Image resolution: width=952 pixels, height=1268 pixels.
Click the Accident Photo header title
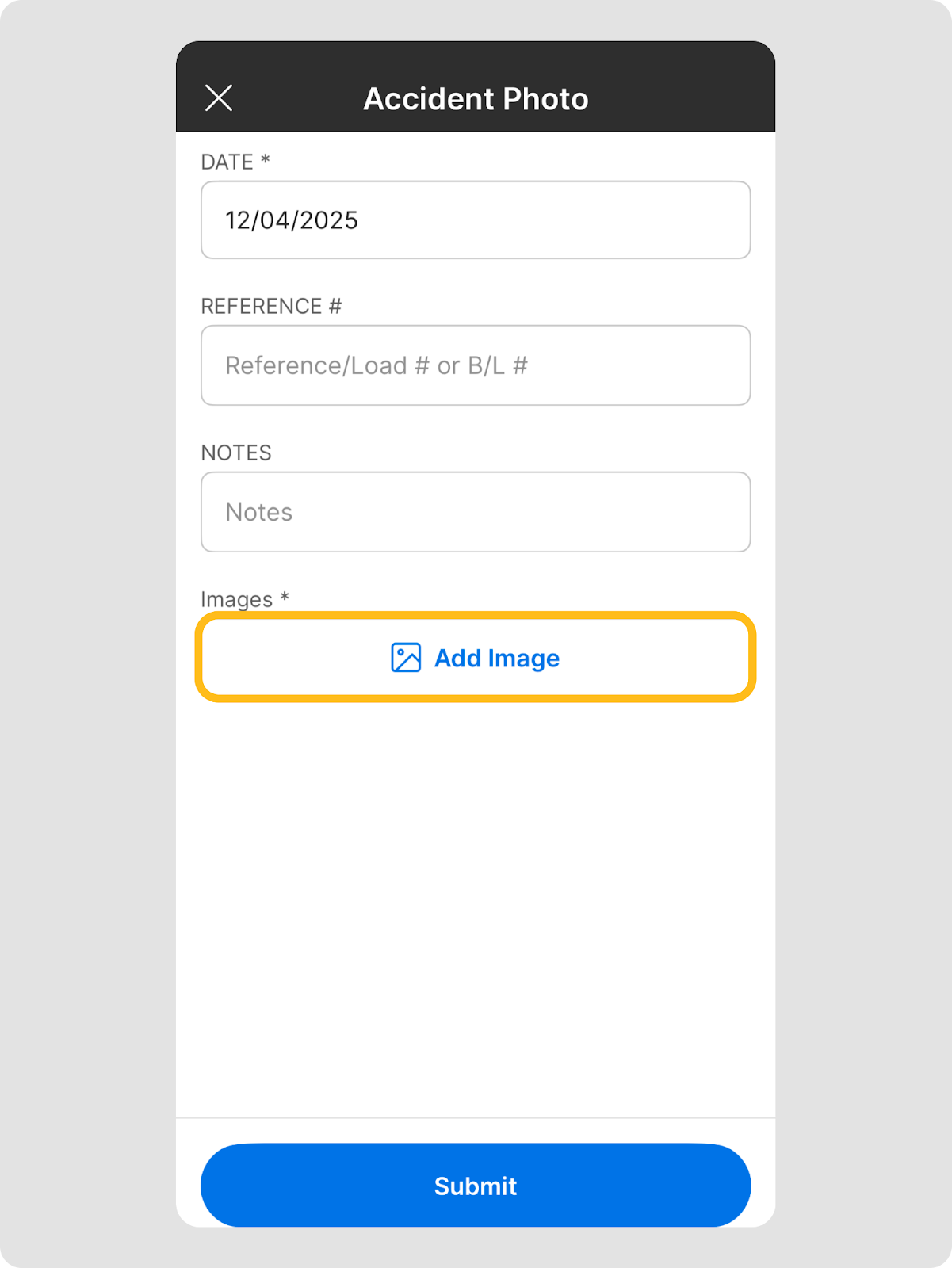click(x=476, y=99)
